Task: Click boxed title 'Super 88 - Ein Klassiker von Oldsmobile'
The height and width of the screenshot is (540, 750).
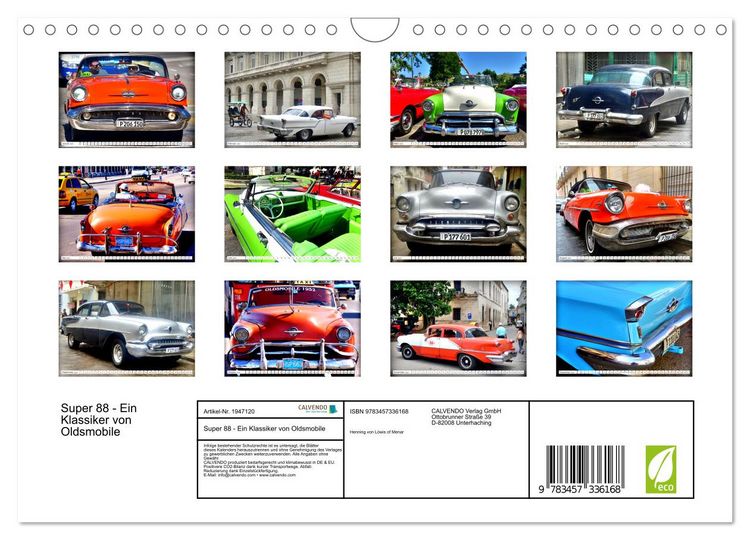Action: (265, 429)
